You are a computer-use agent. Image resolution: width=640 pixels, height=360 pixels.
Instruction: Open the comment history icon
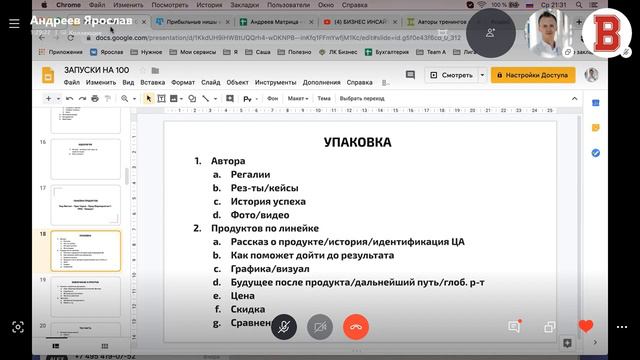(x=410, y=75)
